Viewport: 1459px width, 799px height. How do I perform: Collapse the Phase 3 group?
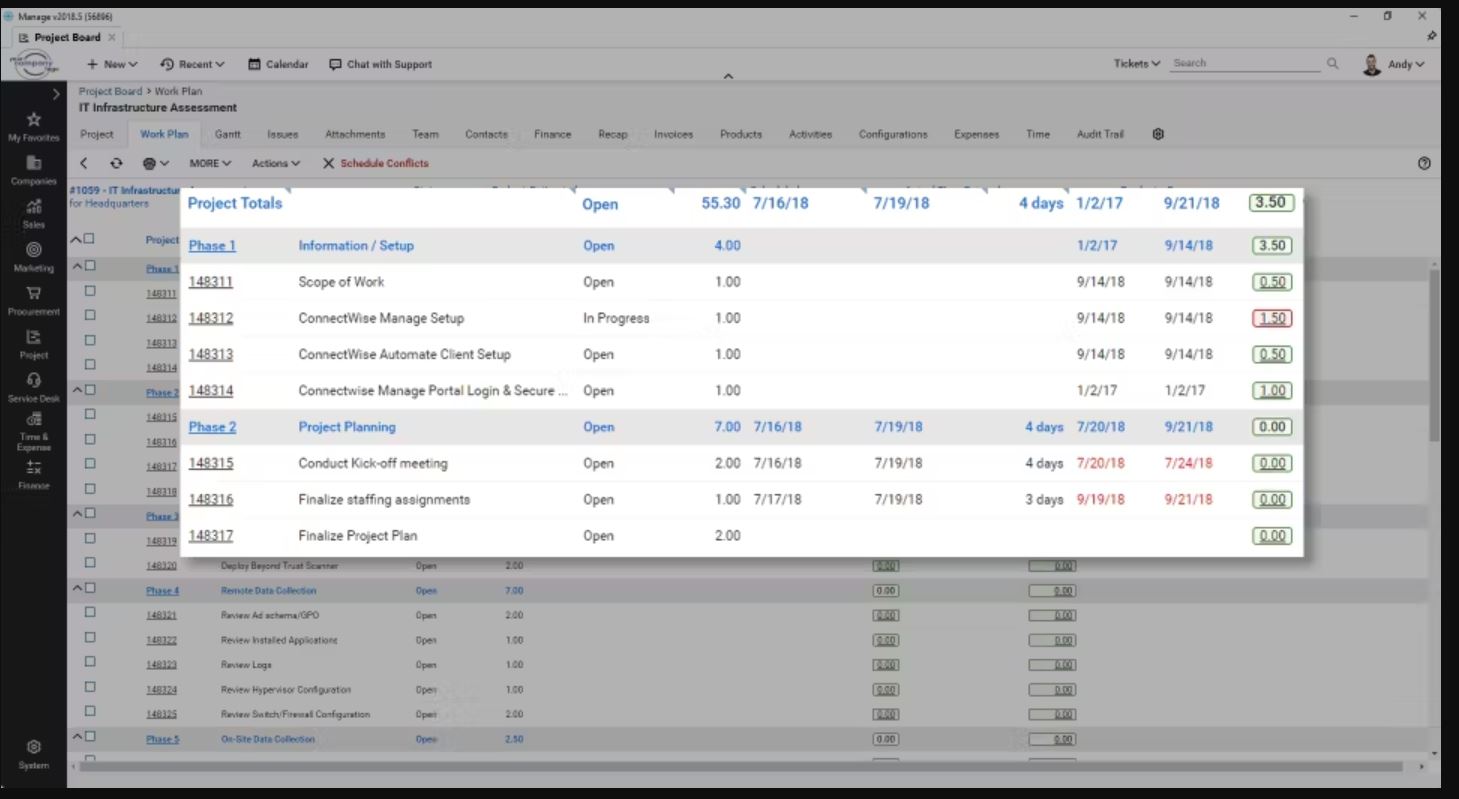point(75,514)
